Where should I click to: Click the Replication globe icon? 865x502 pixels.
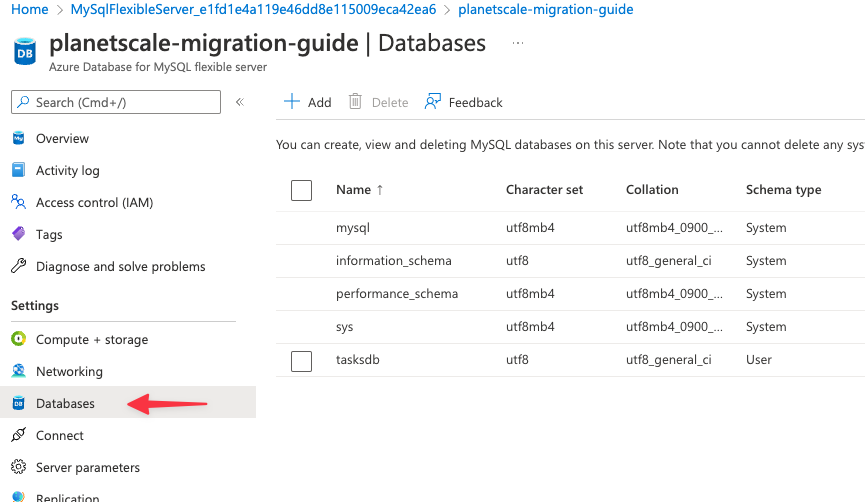click(18, 496)
